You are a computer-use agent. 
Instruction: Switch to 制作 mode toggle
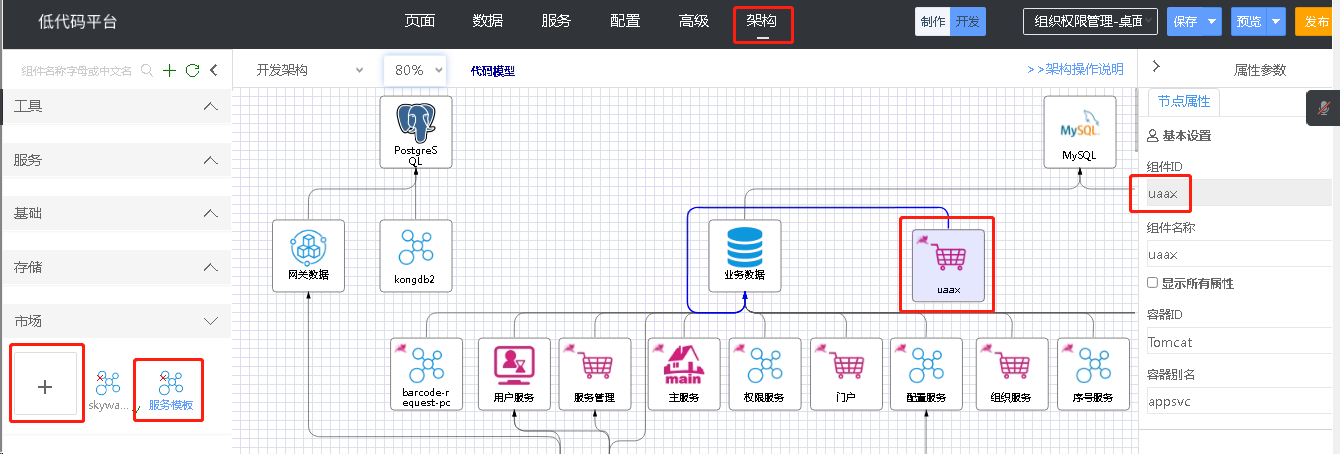[x=932, y=21]
